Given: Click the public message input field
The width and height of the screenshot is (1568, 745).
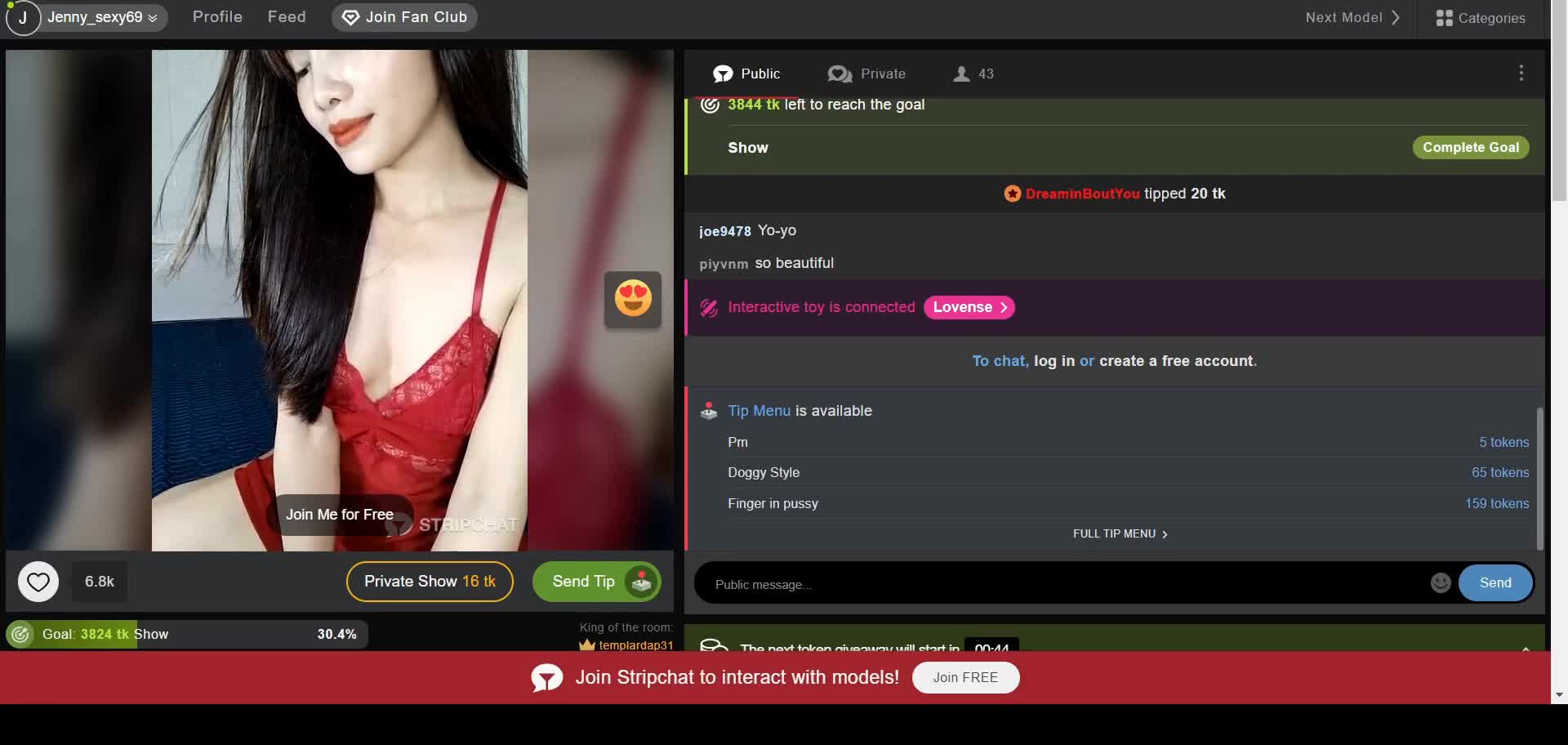Looking at the screenshot, I should coord(1062,584).
